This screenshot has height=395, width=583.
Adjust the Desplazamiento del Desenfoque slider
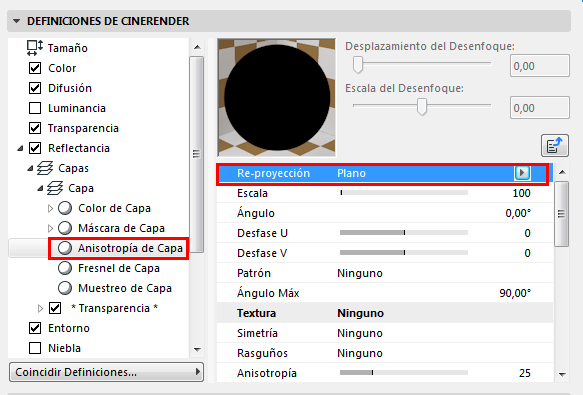358,65
